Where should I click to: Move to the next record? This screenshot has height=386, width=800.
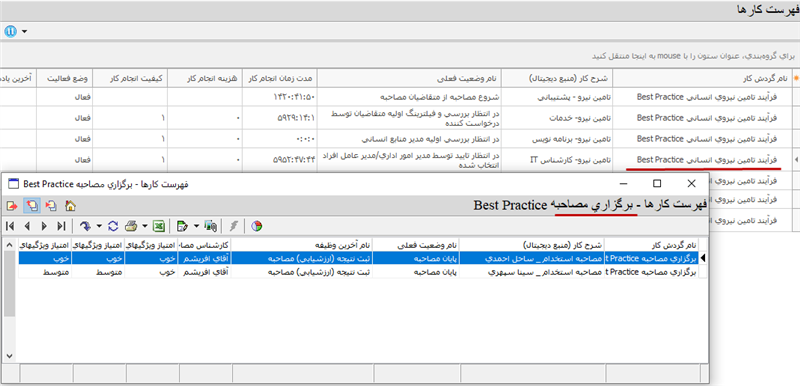point(44,225)
